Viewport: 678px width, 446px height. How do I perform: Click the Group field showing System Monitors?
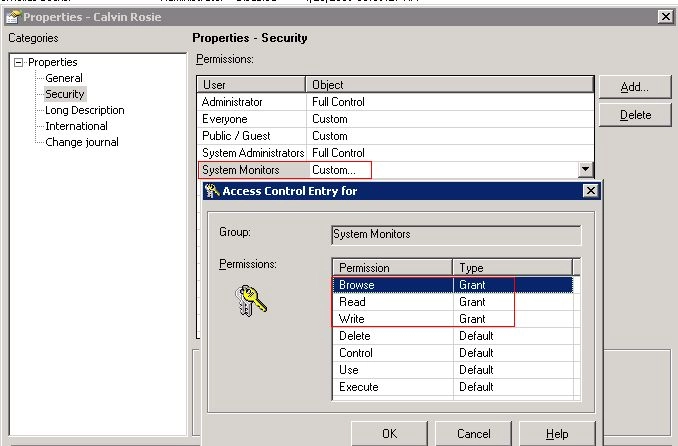pyautogui.click(x=456, y=235)
